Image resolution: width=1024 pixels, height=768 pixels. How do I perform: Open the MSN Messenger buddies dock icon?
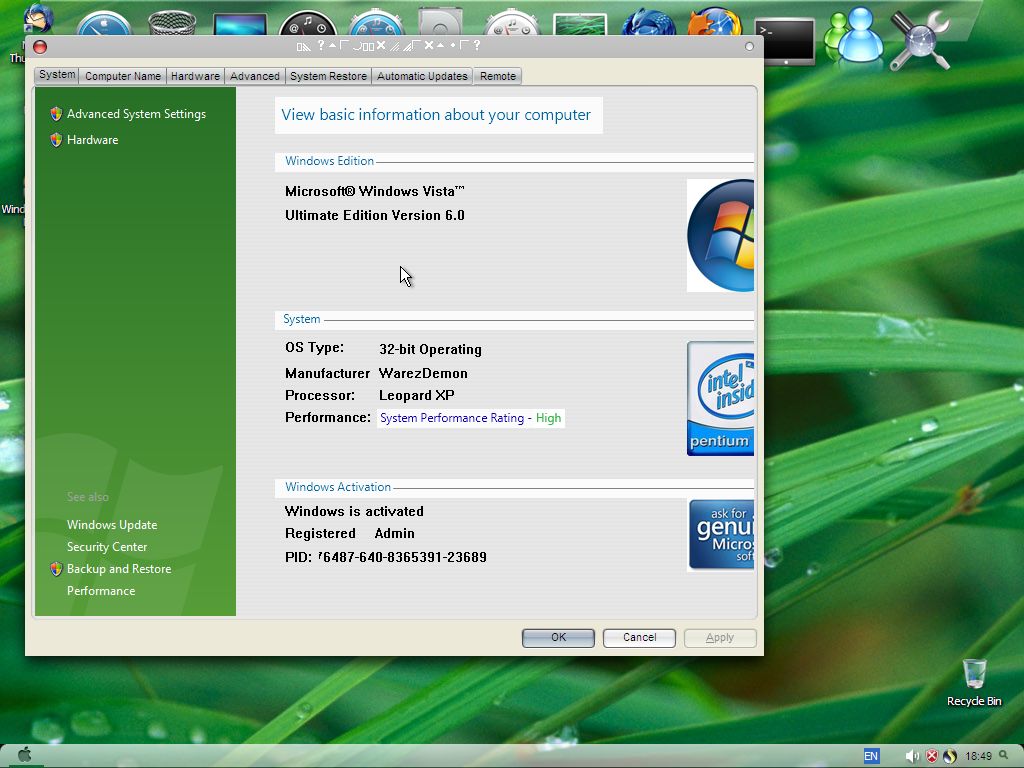click(854, 34)
